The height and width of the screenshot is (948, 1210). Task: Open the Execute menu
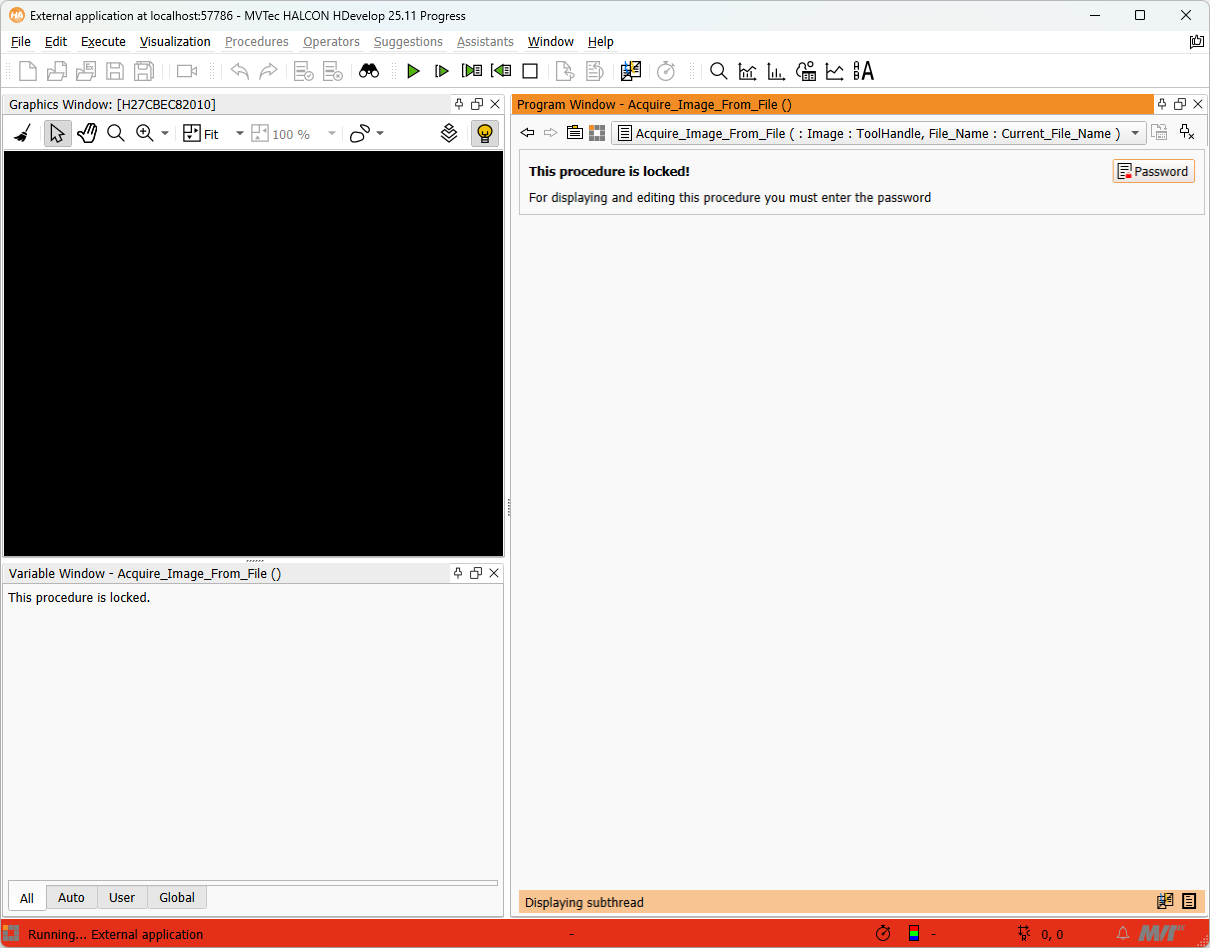pyautogui.click(x=103, y=42)
